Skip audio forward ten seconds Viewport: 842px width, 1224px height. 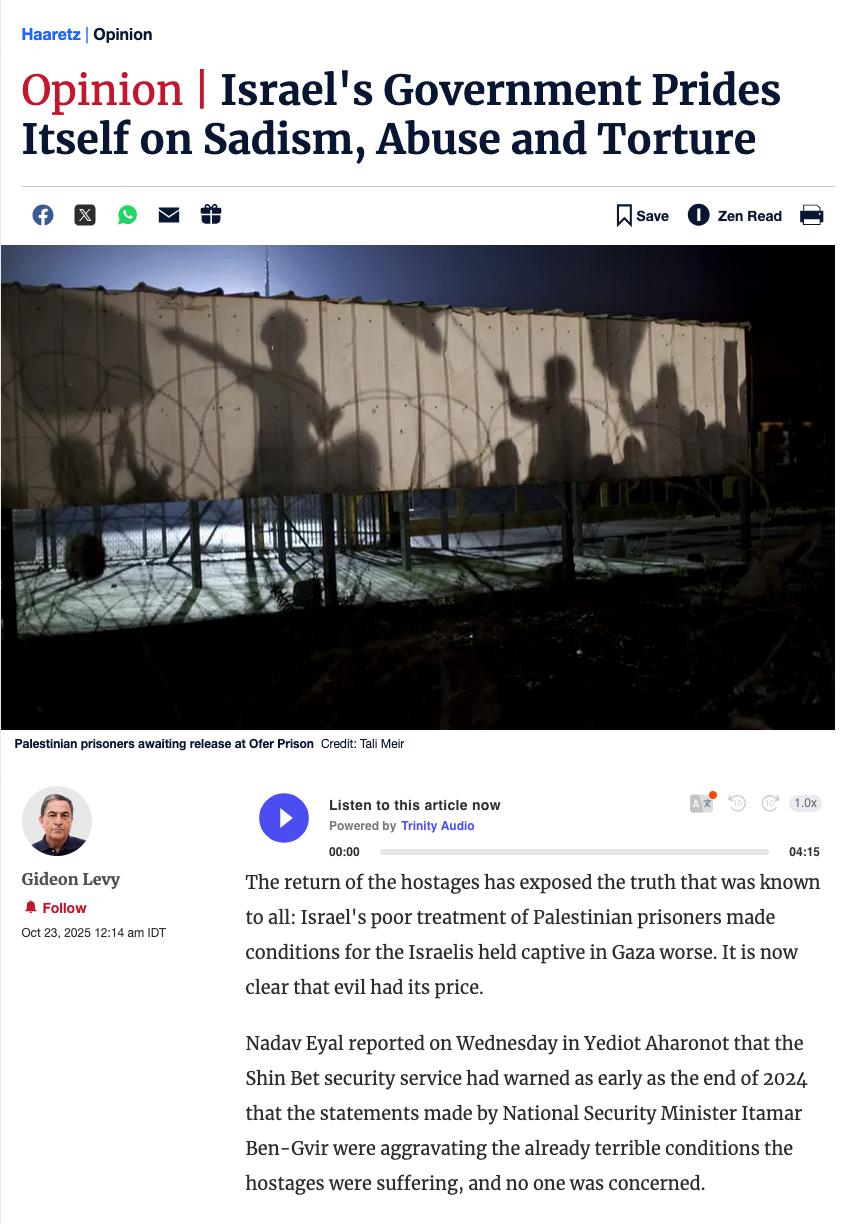[770, 803]
